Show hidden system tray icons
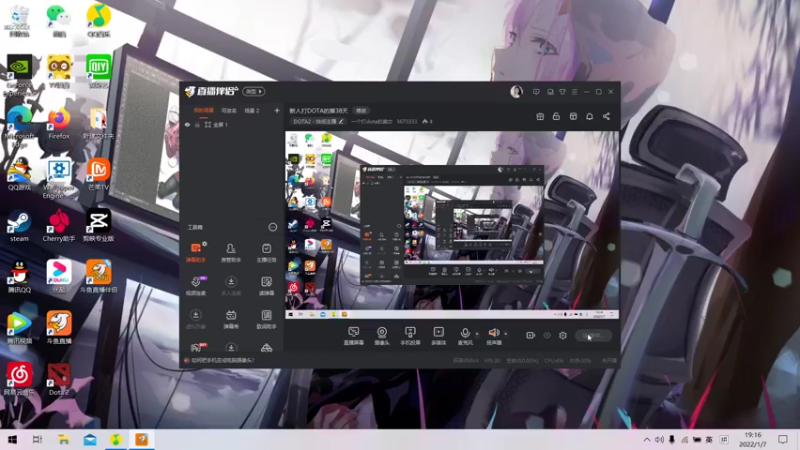Image resolution: width=800 pixels, height=450 pixels. tap(646, 439)
